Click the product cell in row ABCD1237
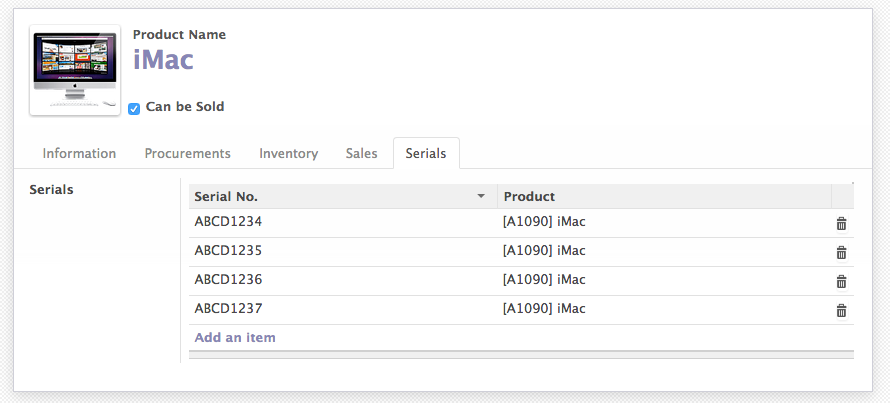This screenshot has width=890, height=403. click(x=664, y=309)
